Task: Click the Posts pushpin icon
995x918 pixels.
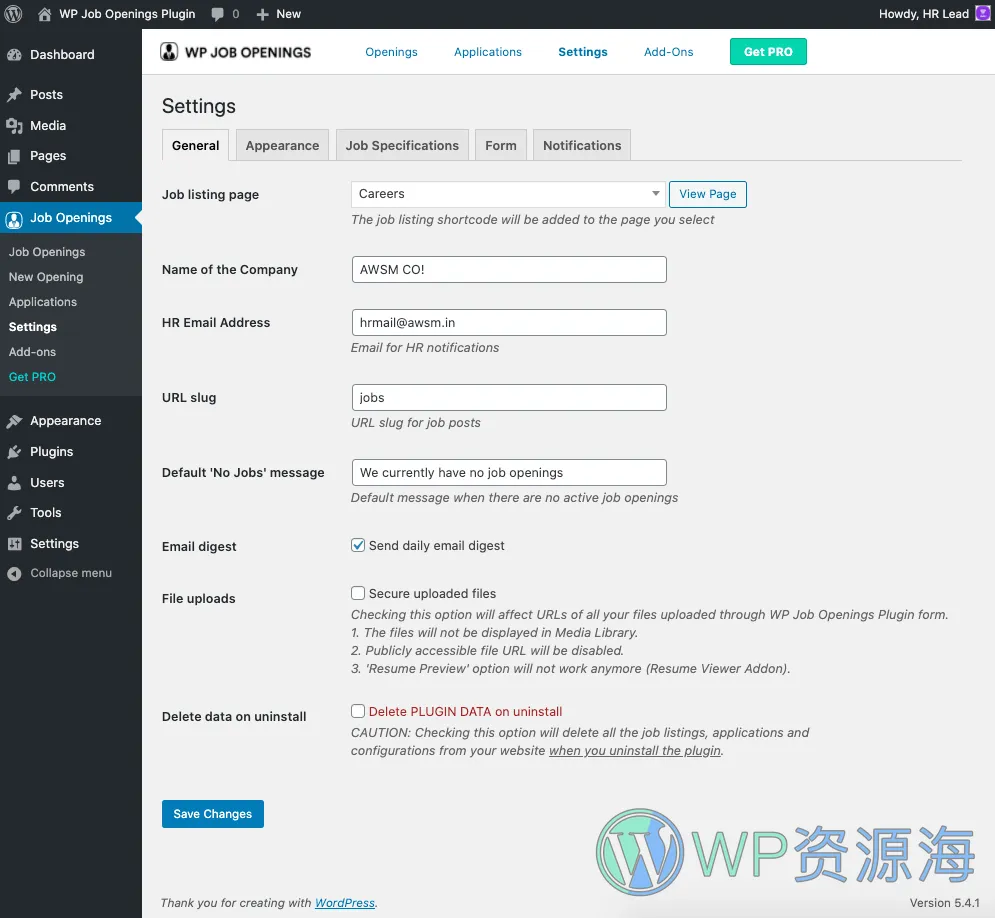Action: tap(14, 95)
